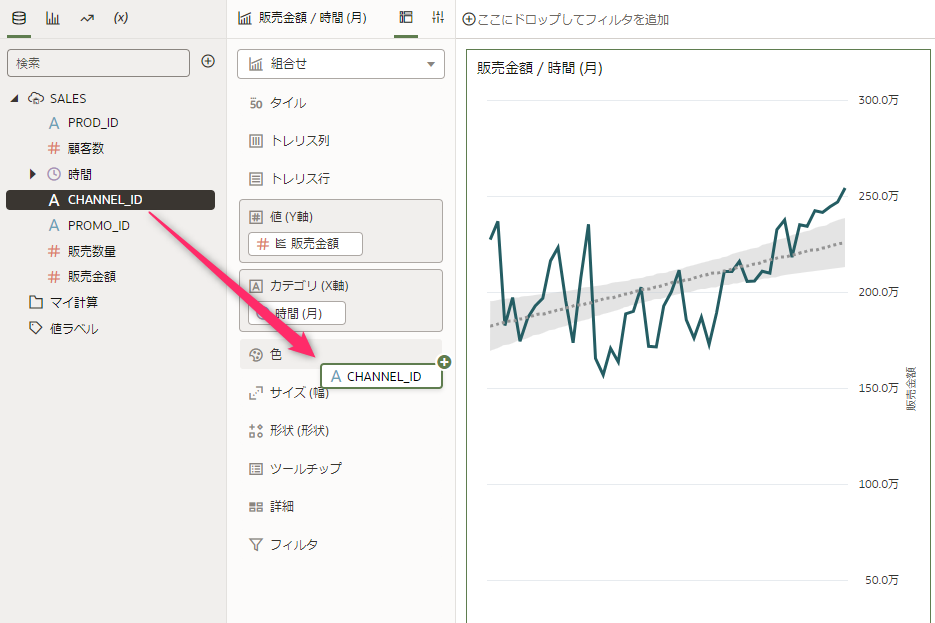Click the # icon of 顧客数
This screenshot has width=935, height=623.
54,148
